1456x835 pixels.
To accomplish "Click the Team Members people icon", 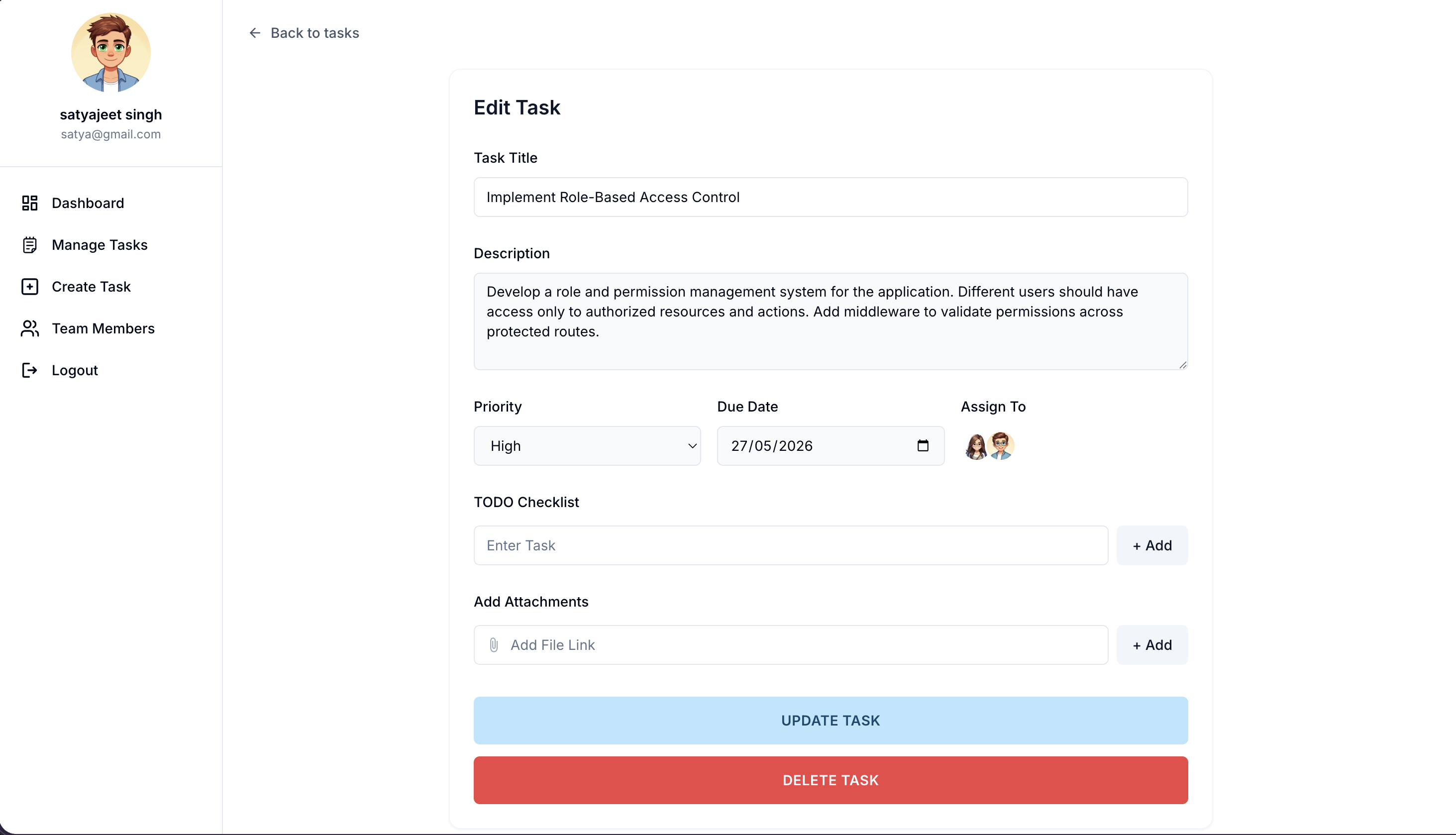I will (30, 328).
